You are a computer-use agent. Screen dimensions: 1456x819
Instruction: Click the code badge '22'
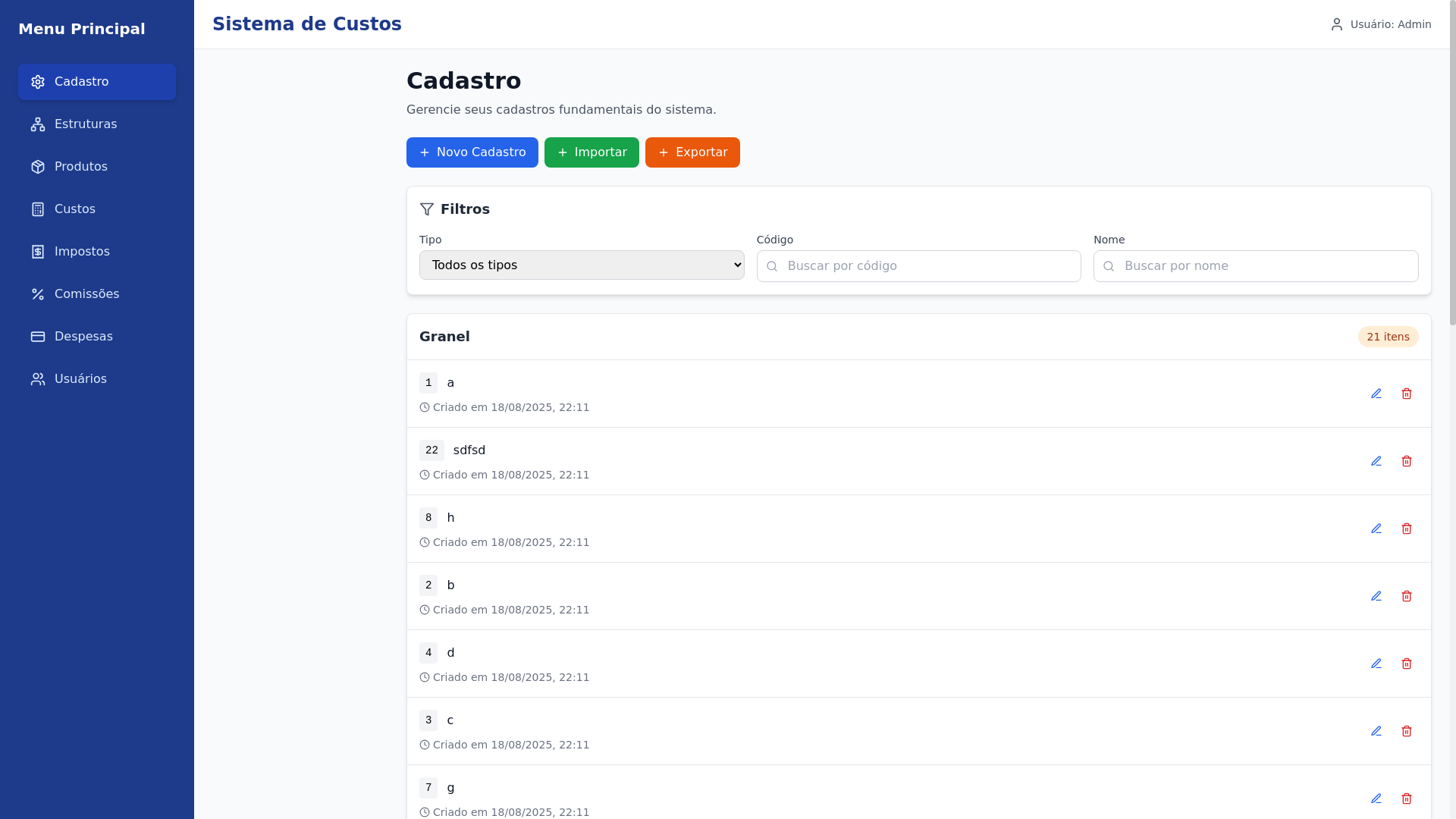(431, 450)
